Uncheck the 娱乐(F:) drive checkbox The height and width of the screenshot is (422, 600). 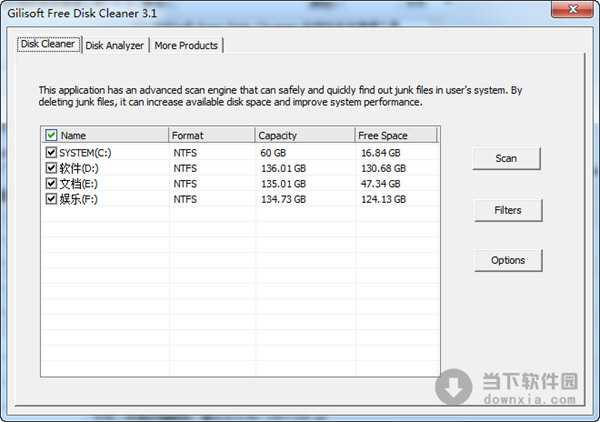(51, 199)
